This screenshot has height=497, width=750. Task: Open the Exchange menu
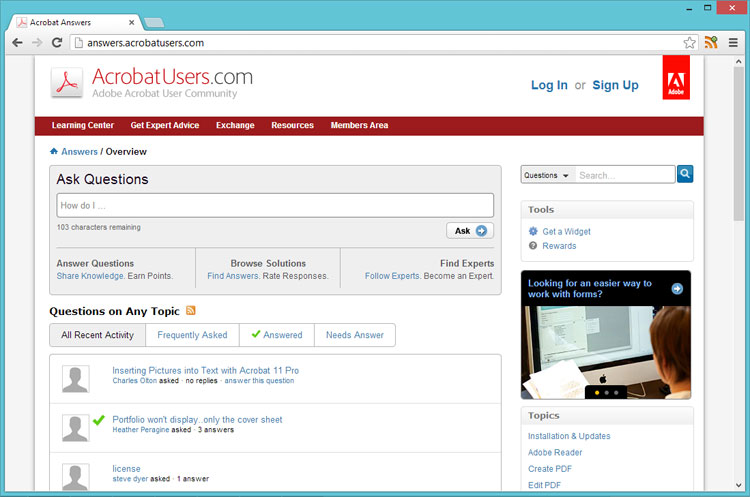pyautogui.click(x=235, y=125)
